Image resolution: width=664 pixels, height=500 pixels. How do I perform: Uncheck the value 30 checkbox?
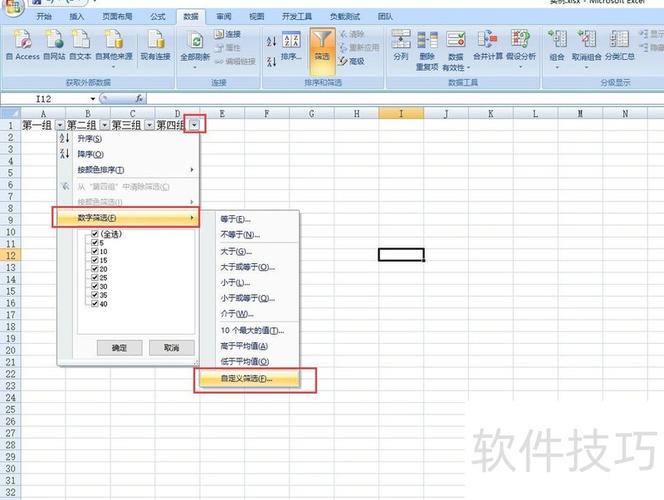[95, 286]
